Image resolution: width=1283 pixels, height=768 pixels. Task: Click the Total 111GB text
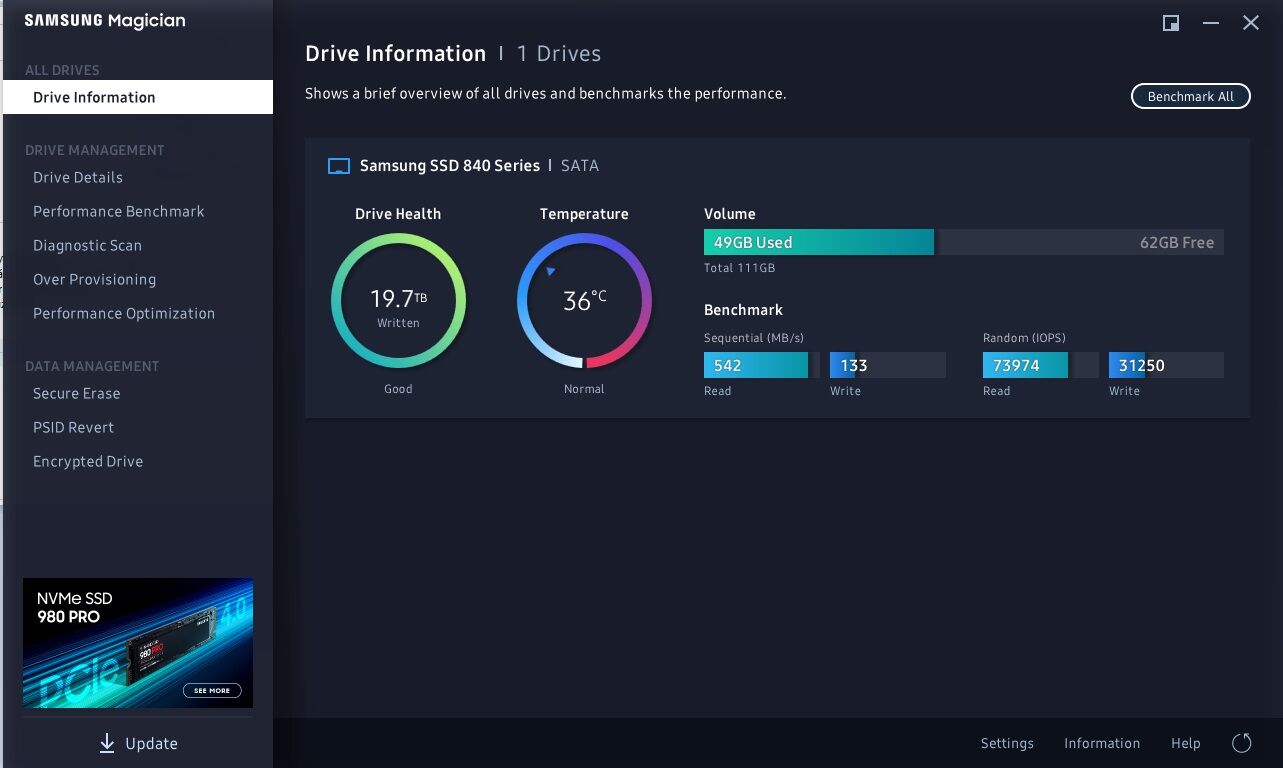[739, 268]
